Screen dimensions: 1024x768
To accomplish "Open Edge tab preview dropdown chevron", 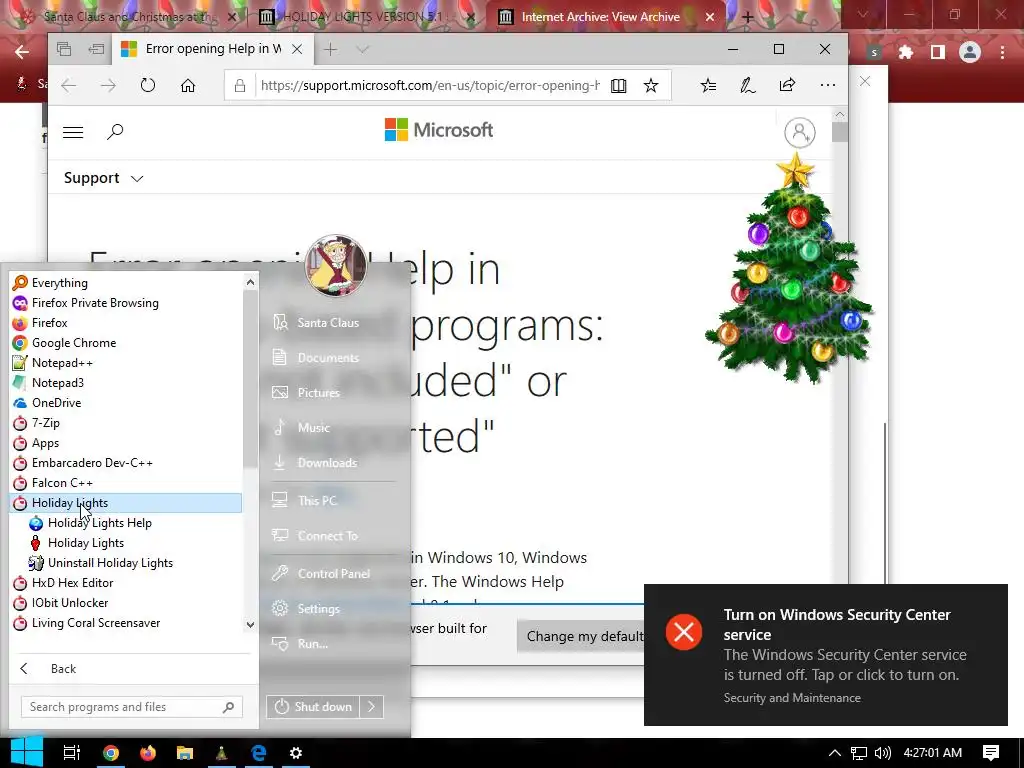I will [x=363, y=50].
